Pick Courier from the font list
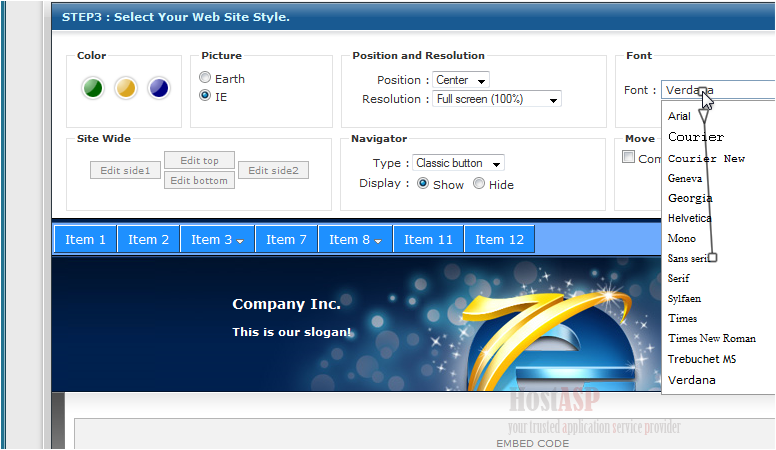Viewport: 776px width, 450px height. [696, 137]
